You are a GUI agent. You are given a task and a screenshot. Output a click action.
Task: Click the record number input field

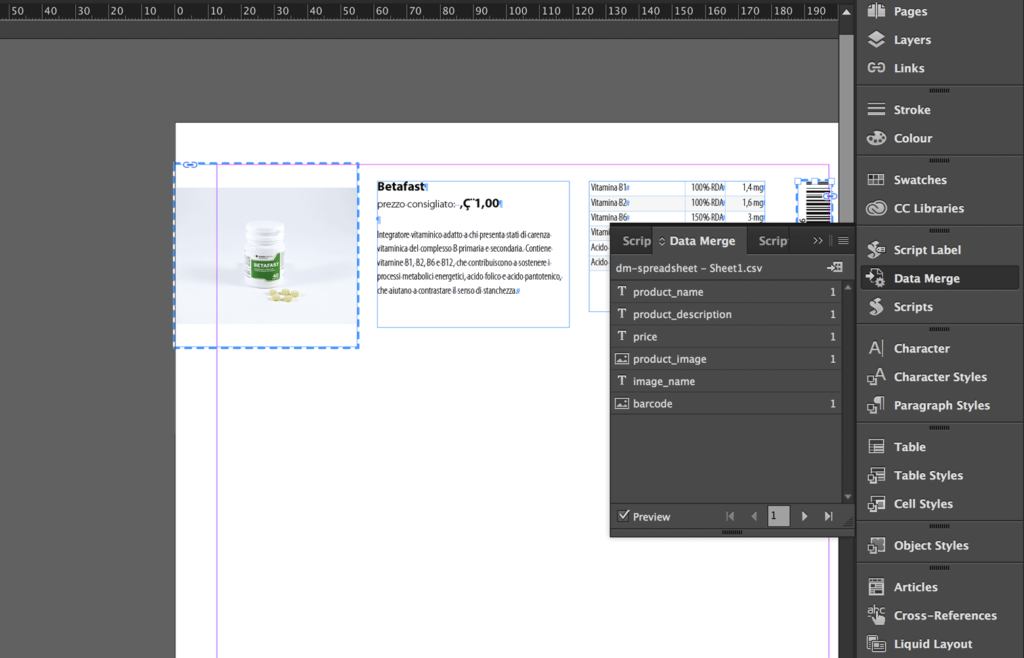point(778,516)
